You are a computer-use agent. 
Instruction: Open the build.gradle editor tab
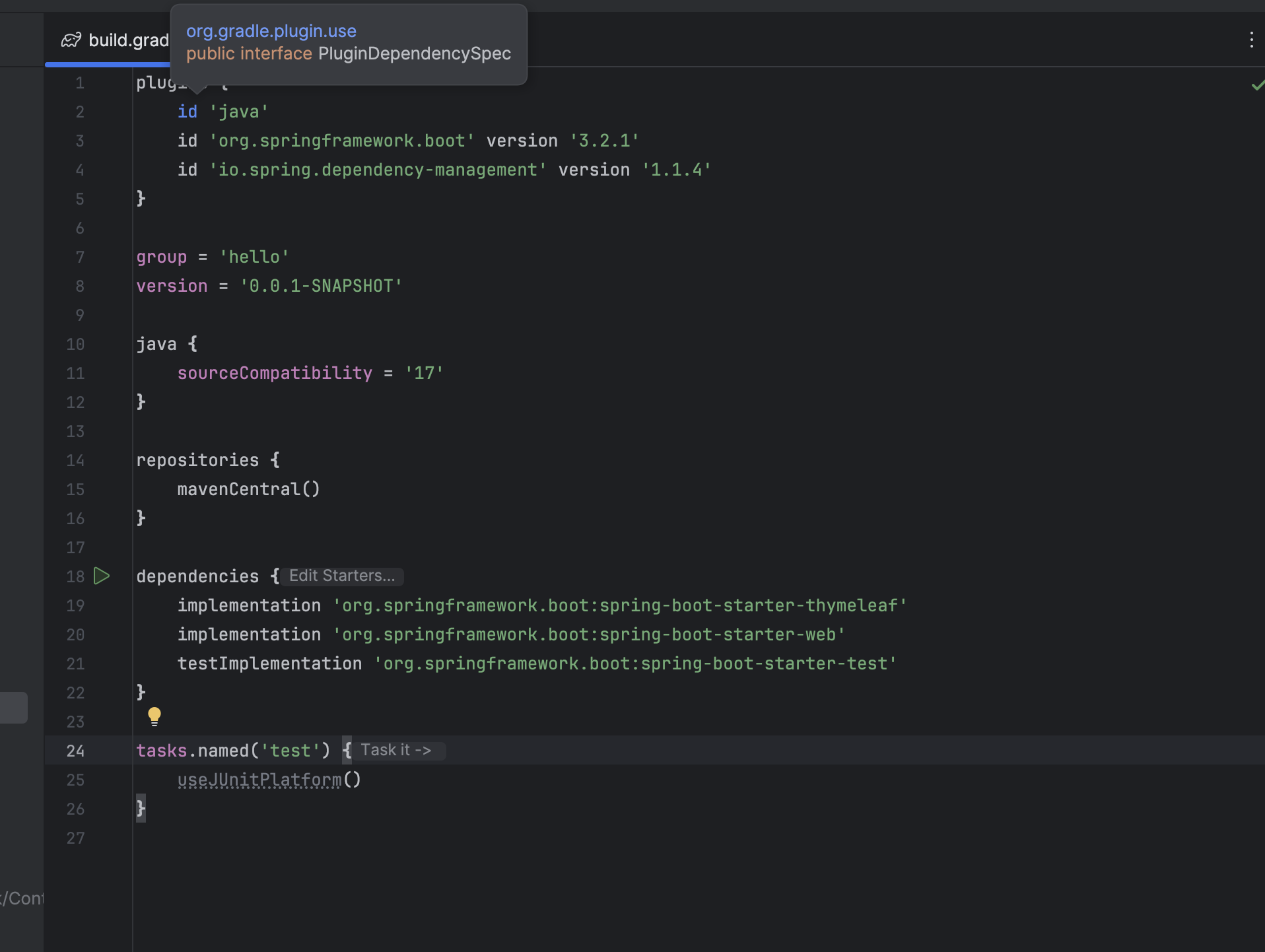tap(114, 40)
